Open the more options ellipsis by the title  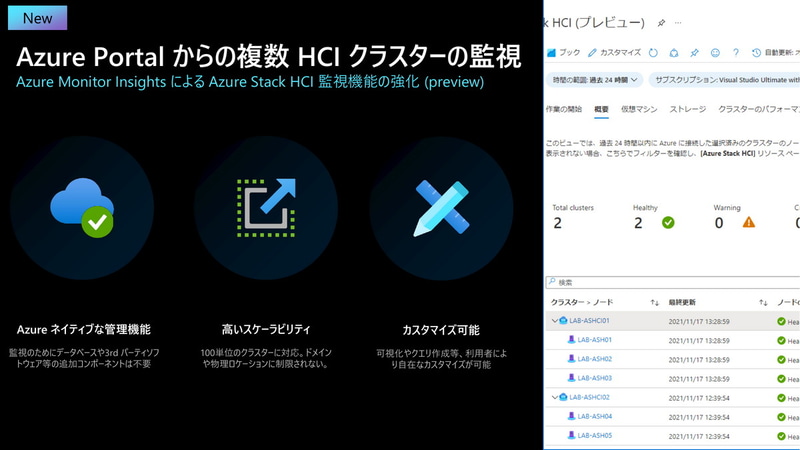click(678, 23)
